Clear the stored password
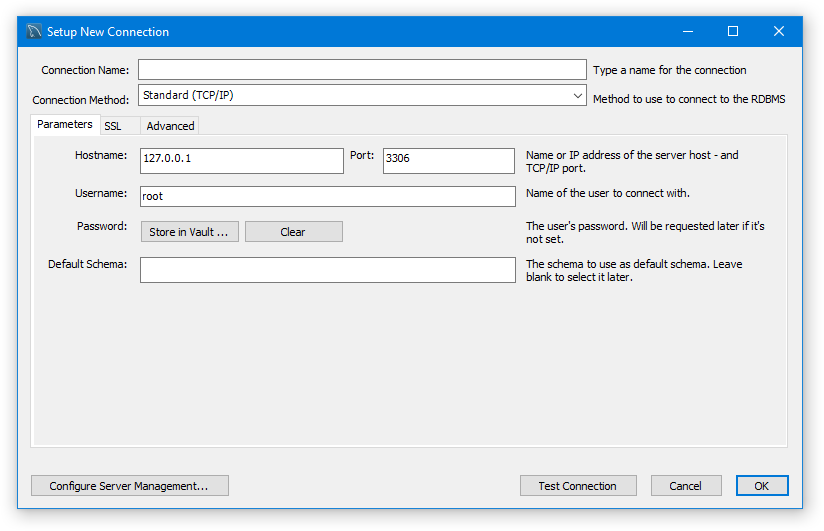 (293, 232)
